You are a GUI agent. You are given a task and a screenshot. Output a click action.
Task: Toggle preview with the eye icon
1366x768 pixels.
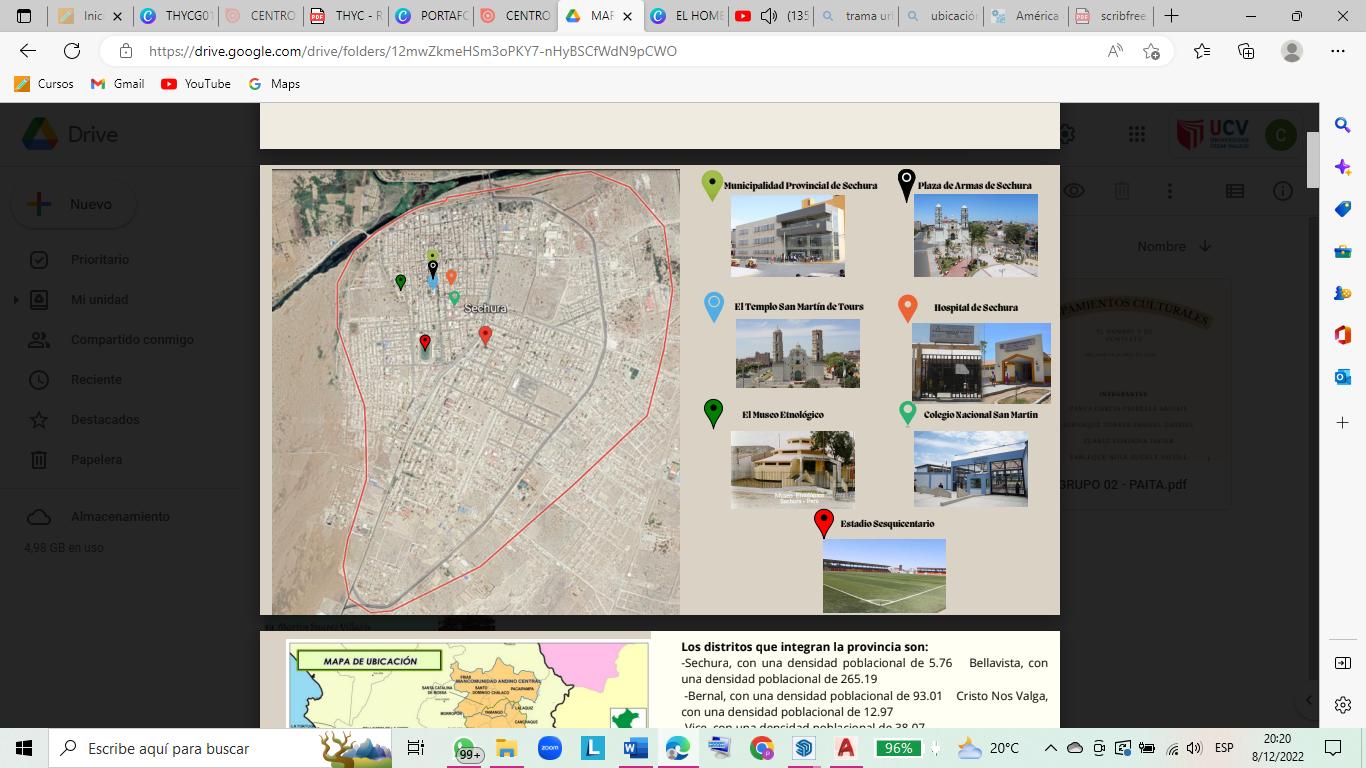tap(1074, 191)
